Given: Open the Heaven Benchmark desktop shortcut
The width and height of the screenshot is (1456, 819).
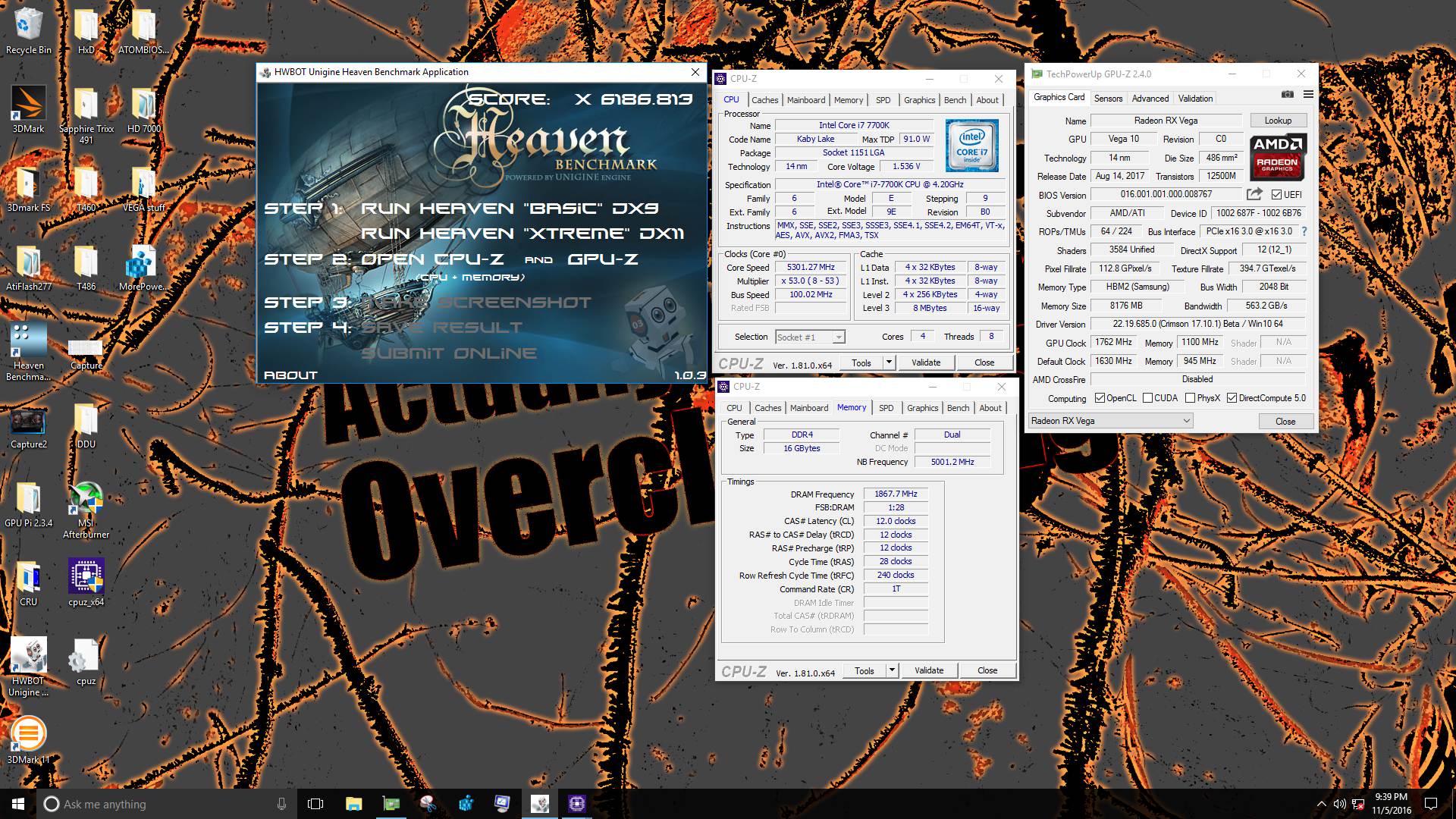Looking at the screenshot, I should pyautogui.click(x=28, y=350).
